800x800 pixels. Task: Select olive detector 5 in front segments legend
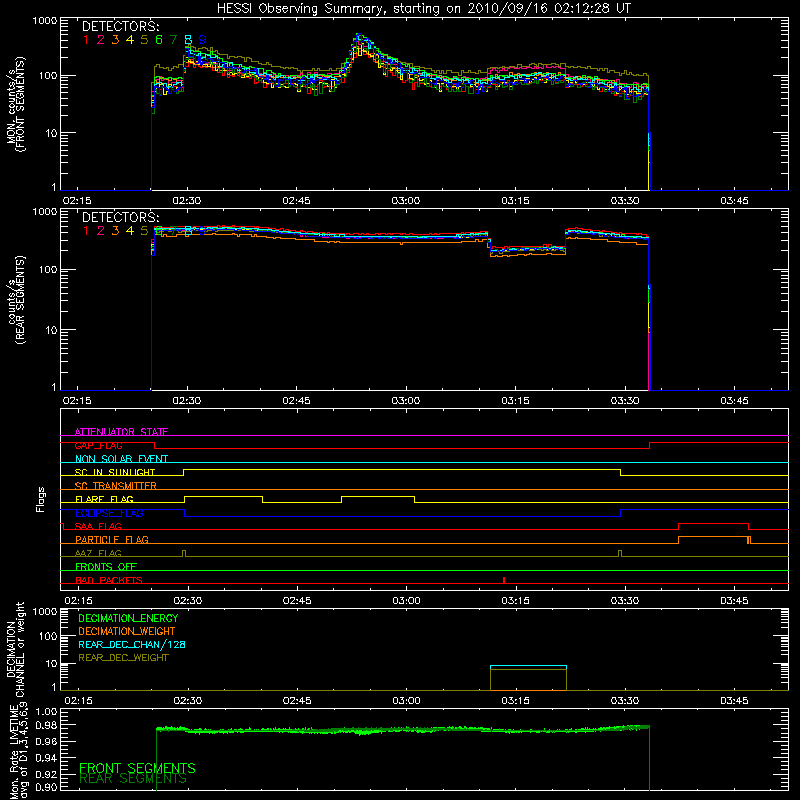pos(144,40)
